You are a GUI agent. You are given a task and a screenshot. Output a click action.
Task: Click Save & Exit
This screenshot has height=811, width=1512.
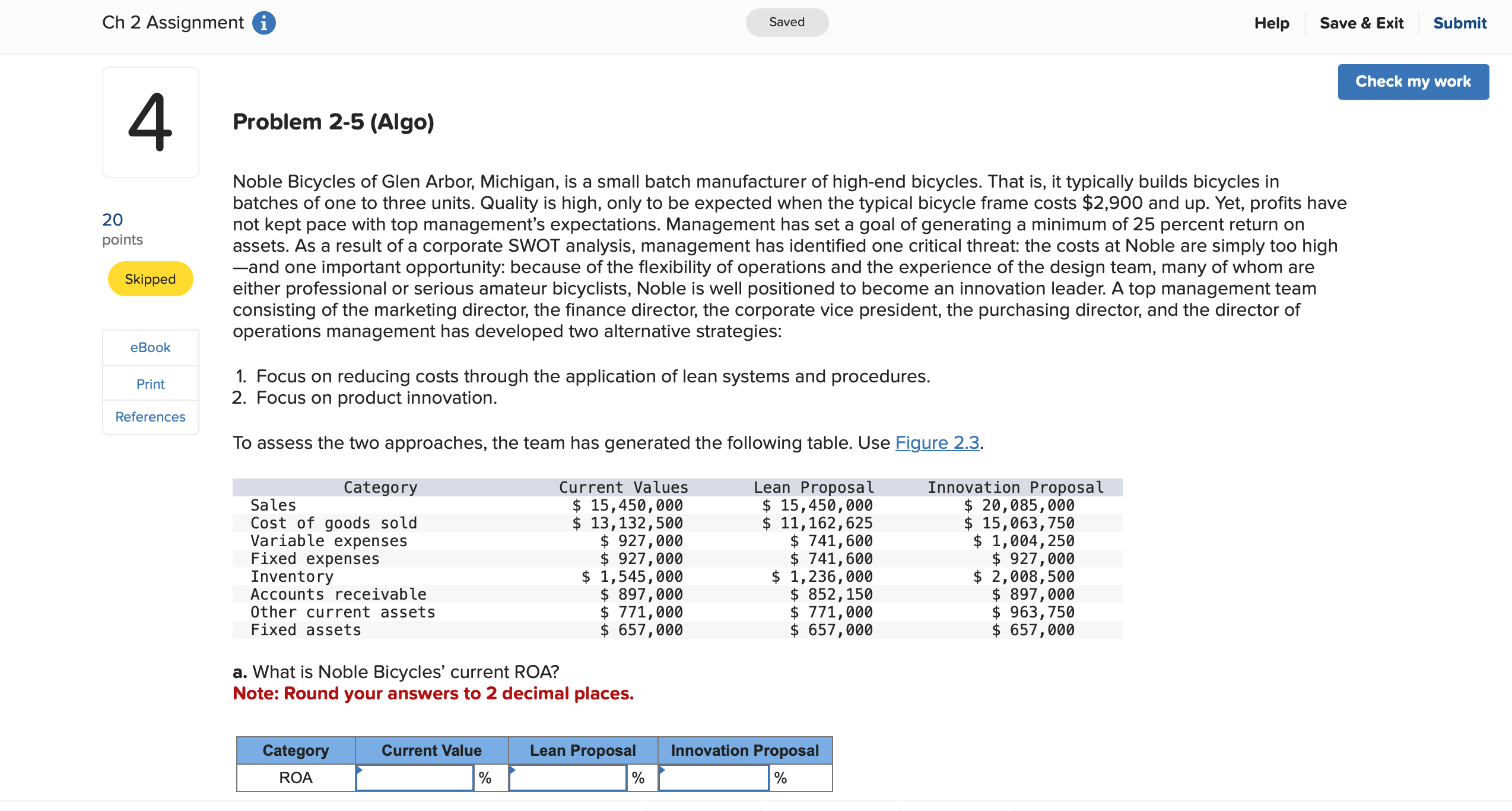click(1362, 23)
